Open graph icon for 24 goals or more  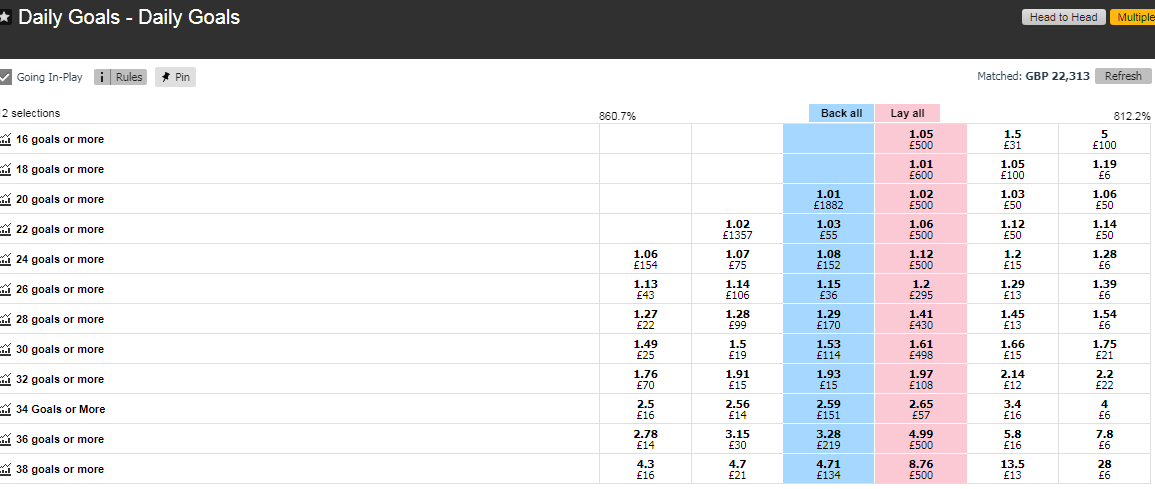[6, 259]
